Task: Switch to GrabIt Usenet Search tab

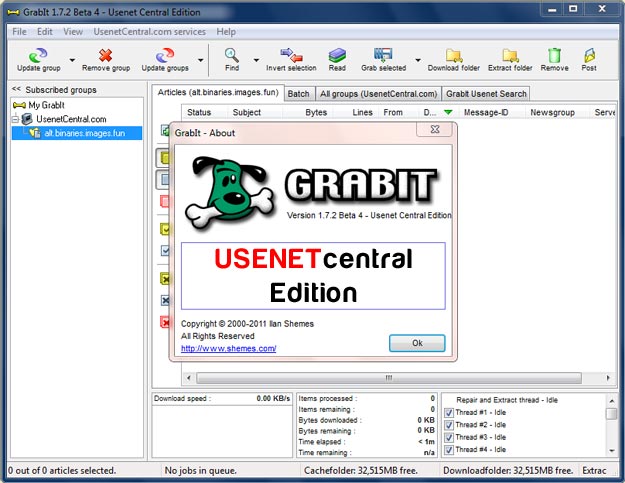Action: point(486,94)
